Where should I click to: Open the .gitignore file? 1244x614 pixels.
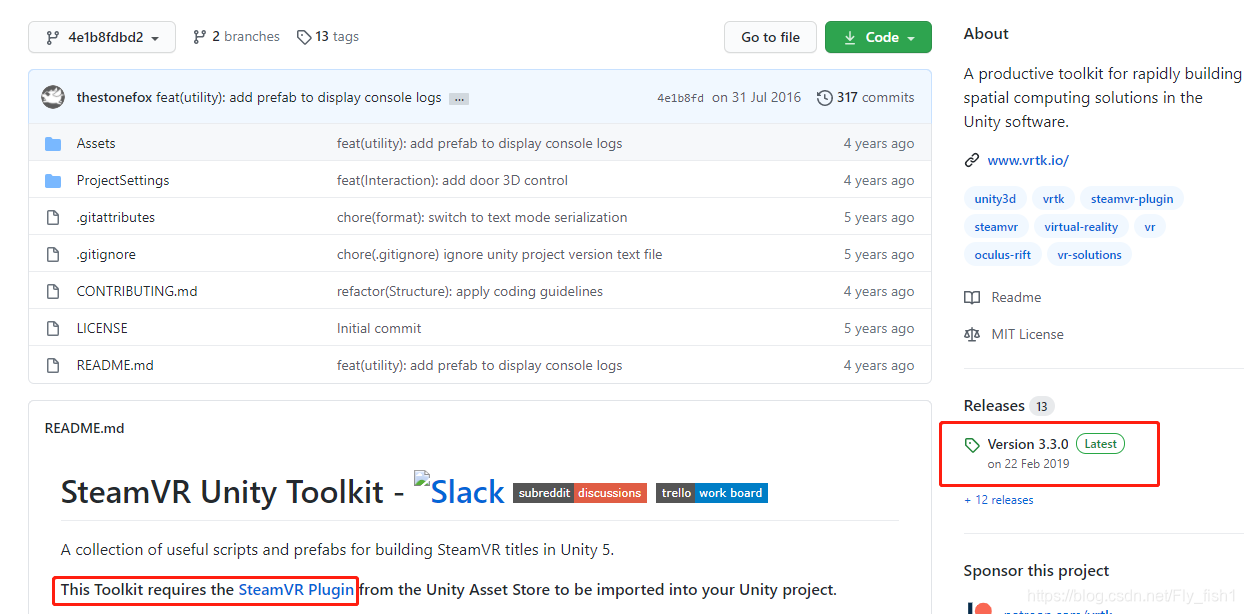pos(106,255)
